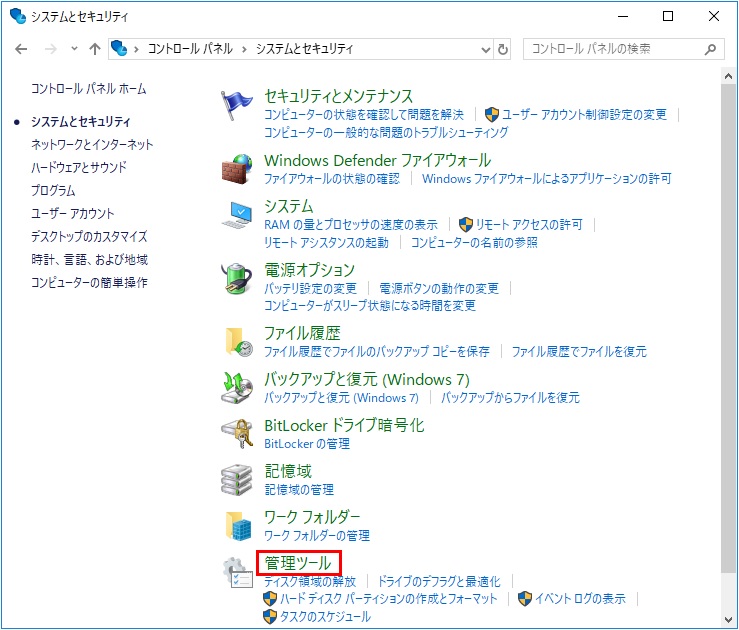Click the vertical scrollbar down arrow
This screenshot has height=630, width=739.
pyautogui.click(x=728, y=619)
